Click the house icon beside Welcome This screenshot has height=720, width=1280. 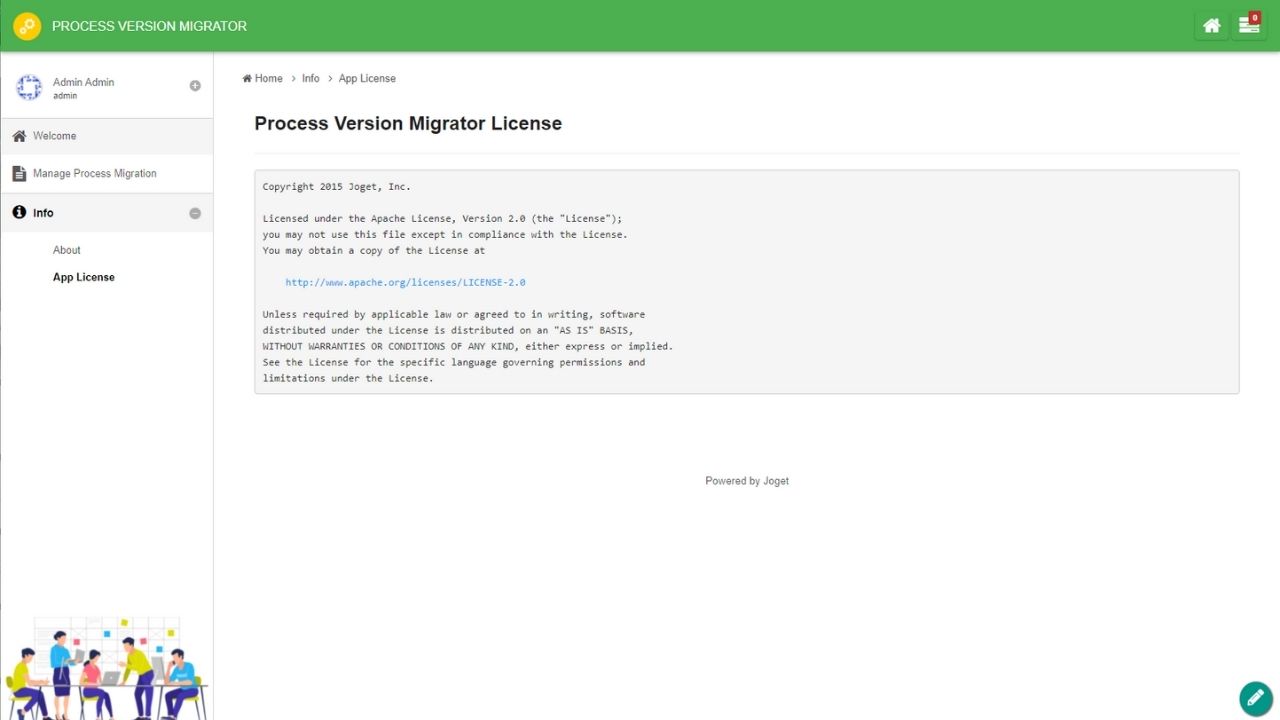[x=19, y=136]
